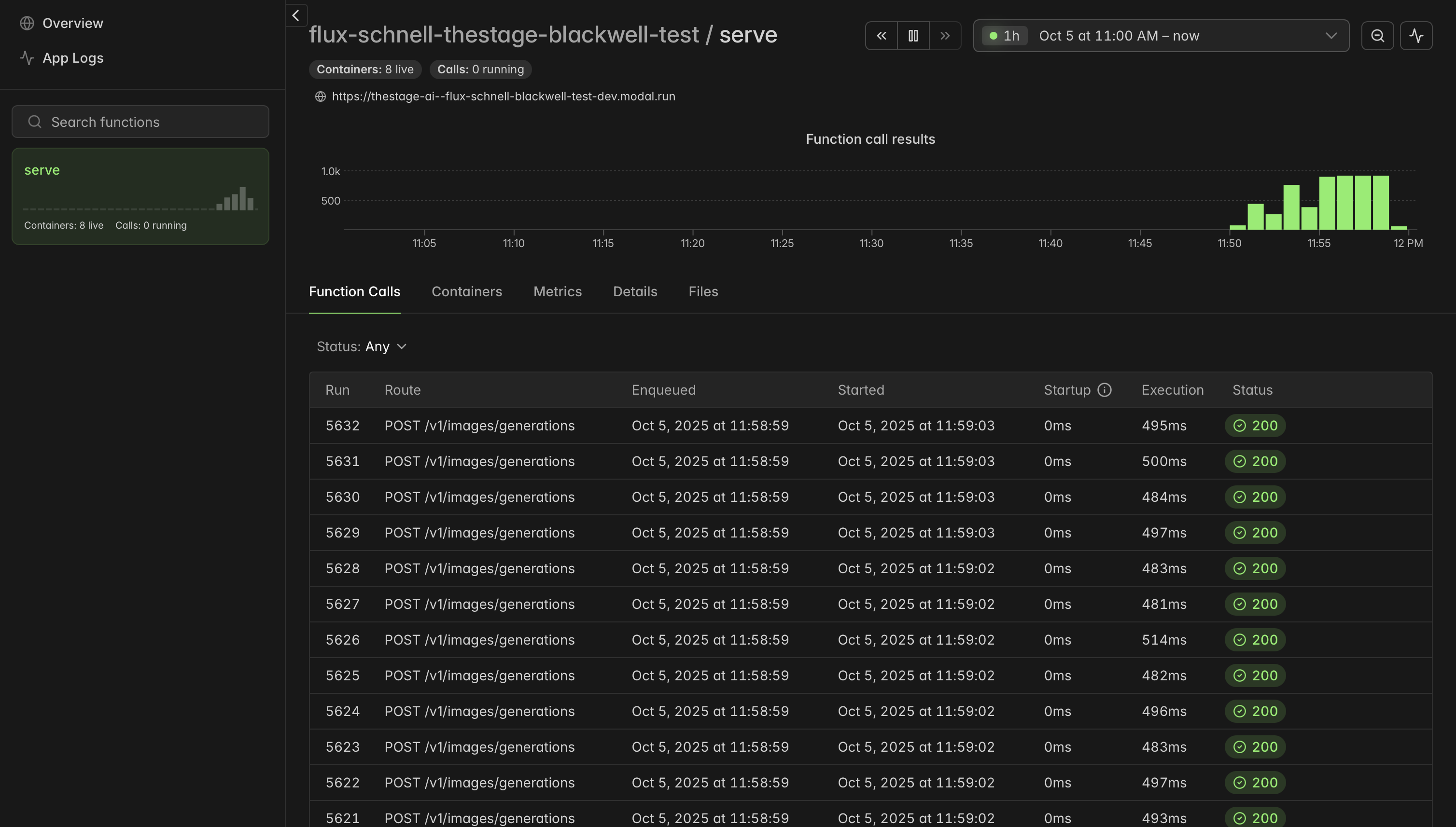This screenshot has width=1456, height=827.
Task: Open the modal.run endpoint URL link
Action: coord(503,96)
